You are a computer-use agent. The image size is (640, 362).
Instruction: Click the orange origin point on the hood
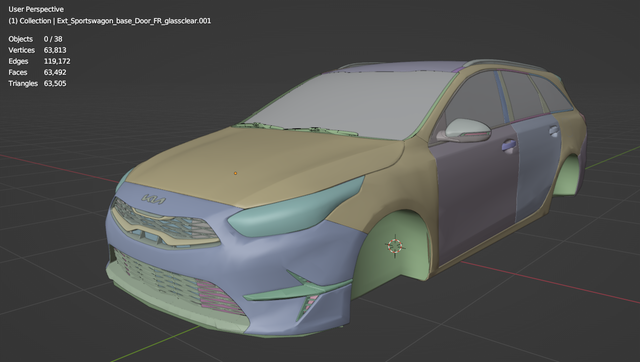[x=236, y=173]
